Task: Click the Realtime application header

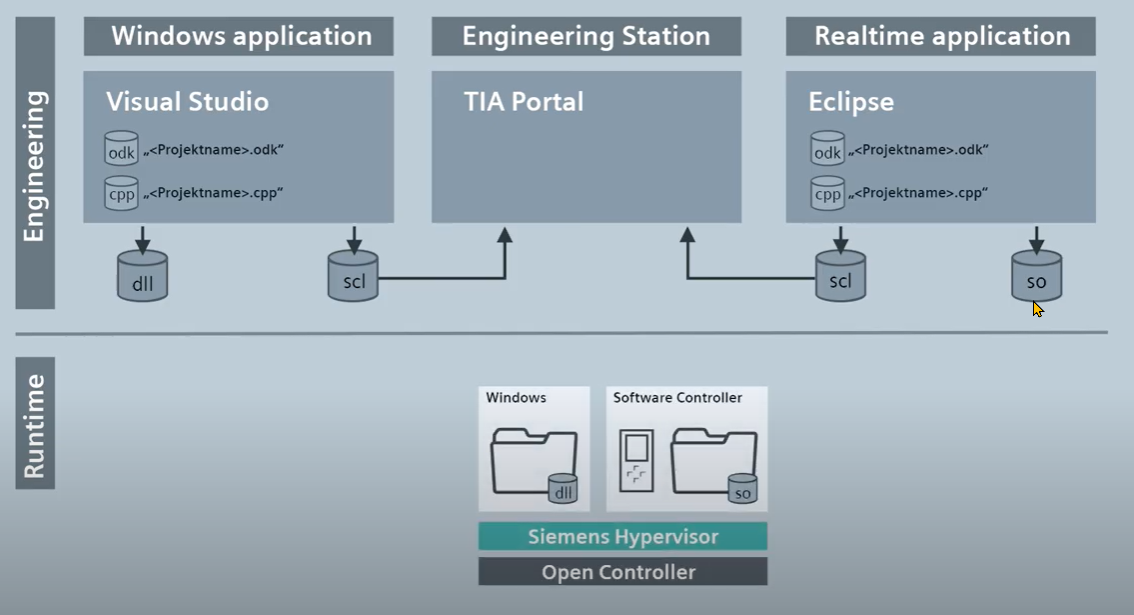Action: click(x=941, y=36)
